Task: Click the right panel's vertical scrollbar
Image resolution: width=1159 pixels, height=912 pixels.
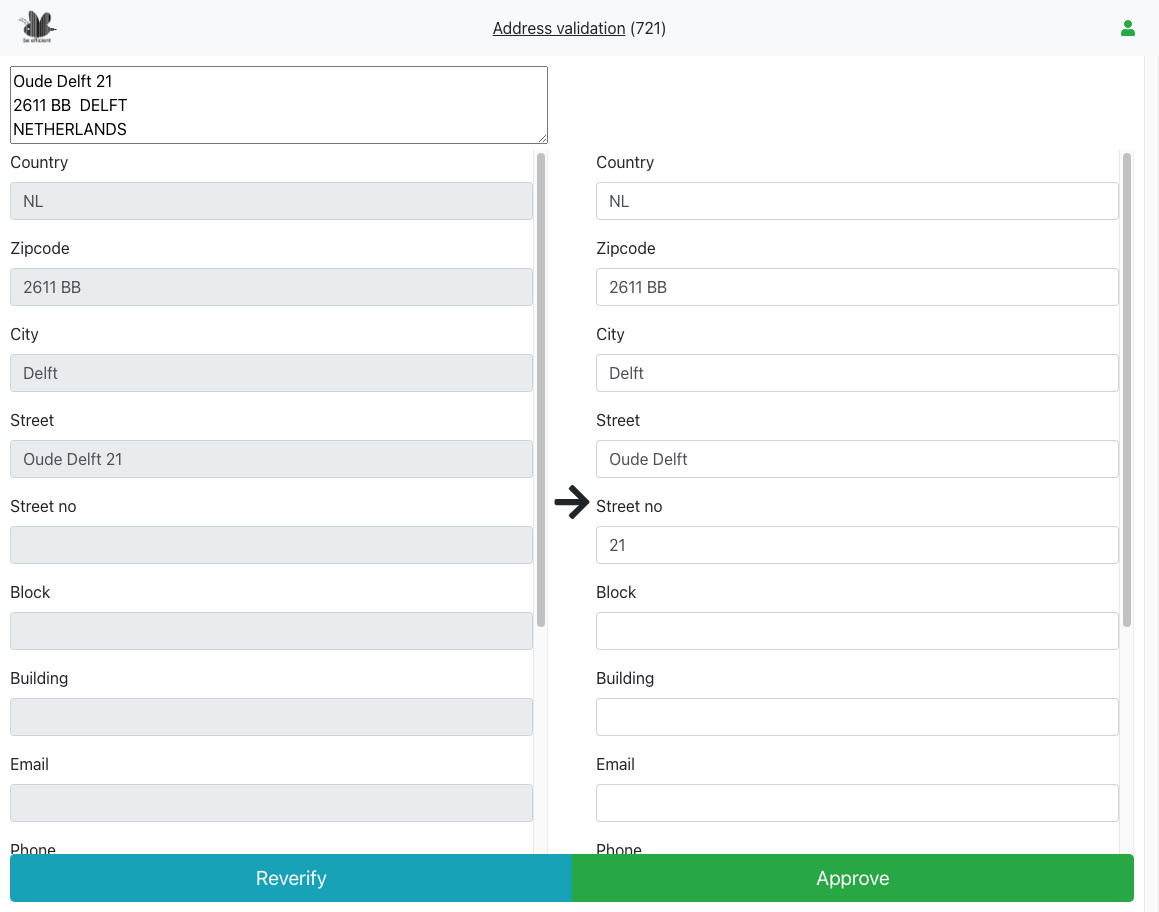Action: pos(1127,390)
